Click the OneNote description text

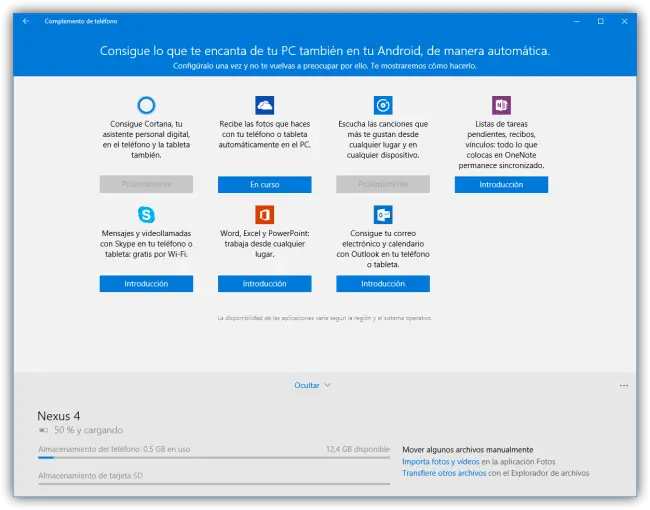click(x=501, y=145)
